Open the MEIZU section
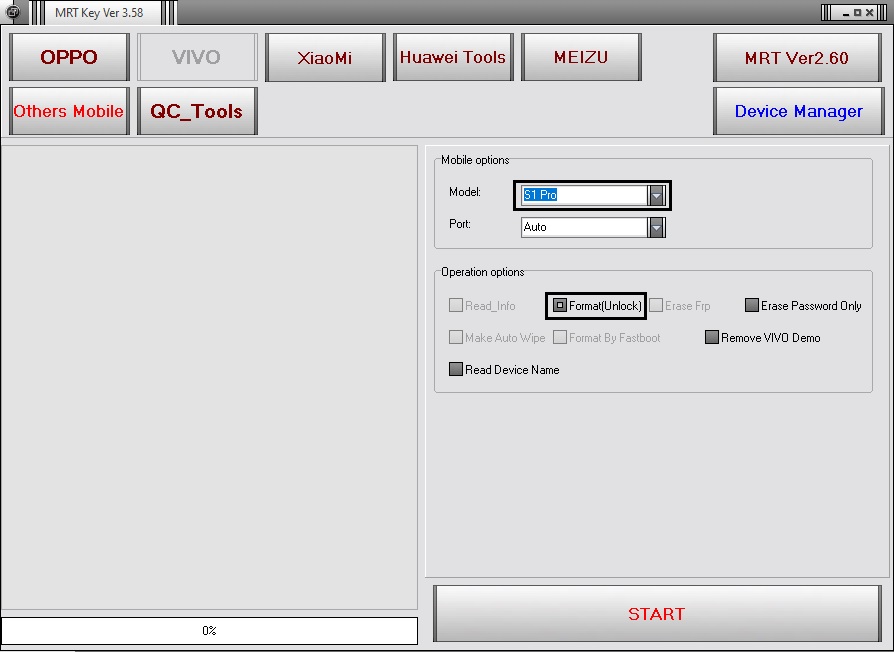Screen dimensions: 894x652 click(x=581, y=57)
